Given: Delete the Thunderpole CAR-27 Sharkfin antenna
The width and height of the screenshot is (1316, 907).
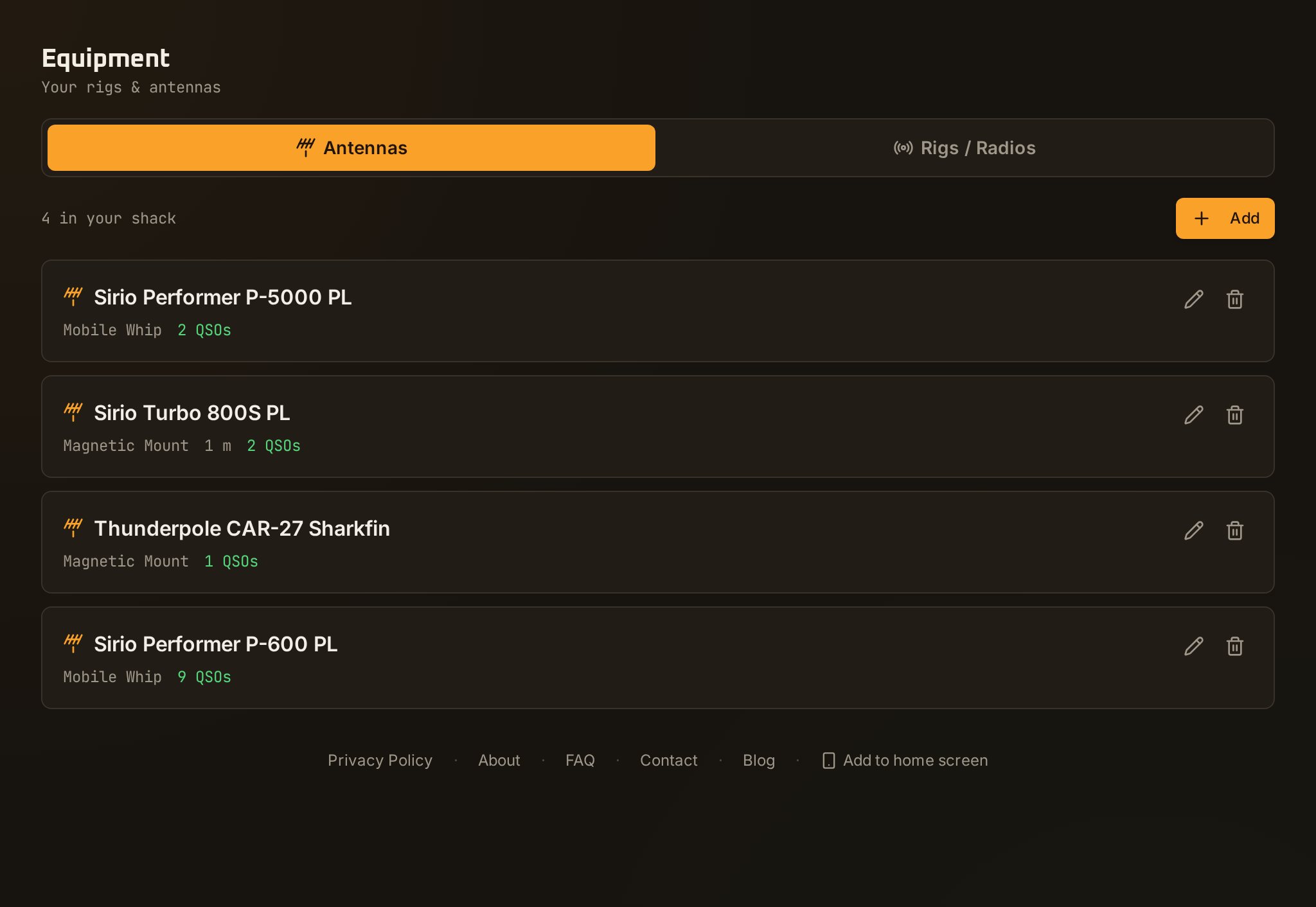Looking at the screenshot, I should [1234, 531].
